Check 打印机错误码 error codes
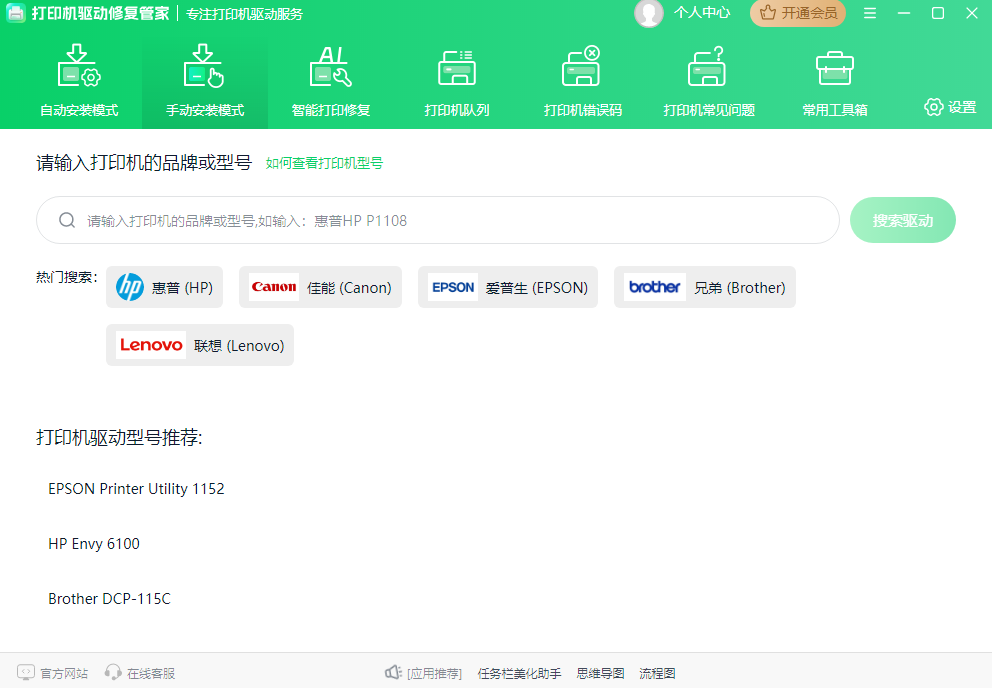Image resolution: width=992 pixels, height=688 pixels. pos(582,80)
